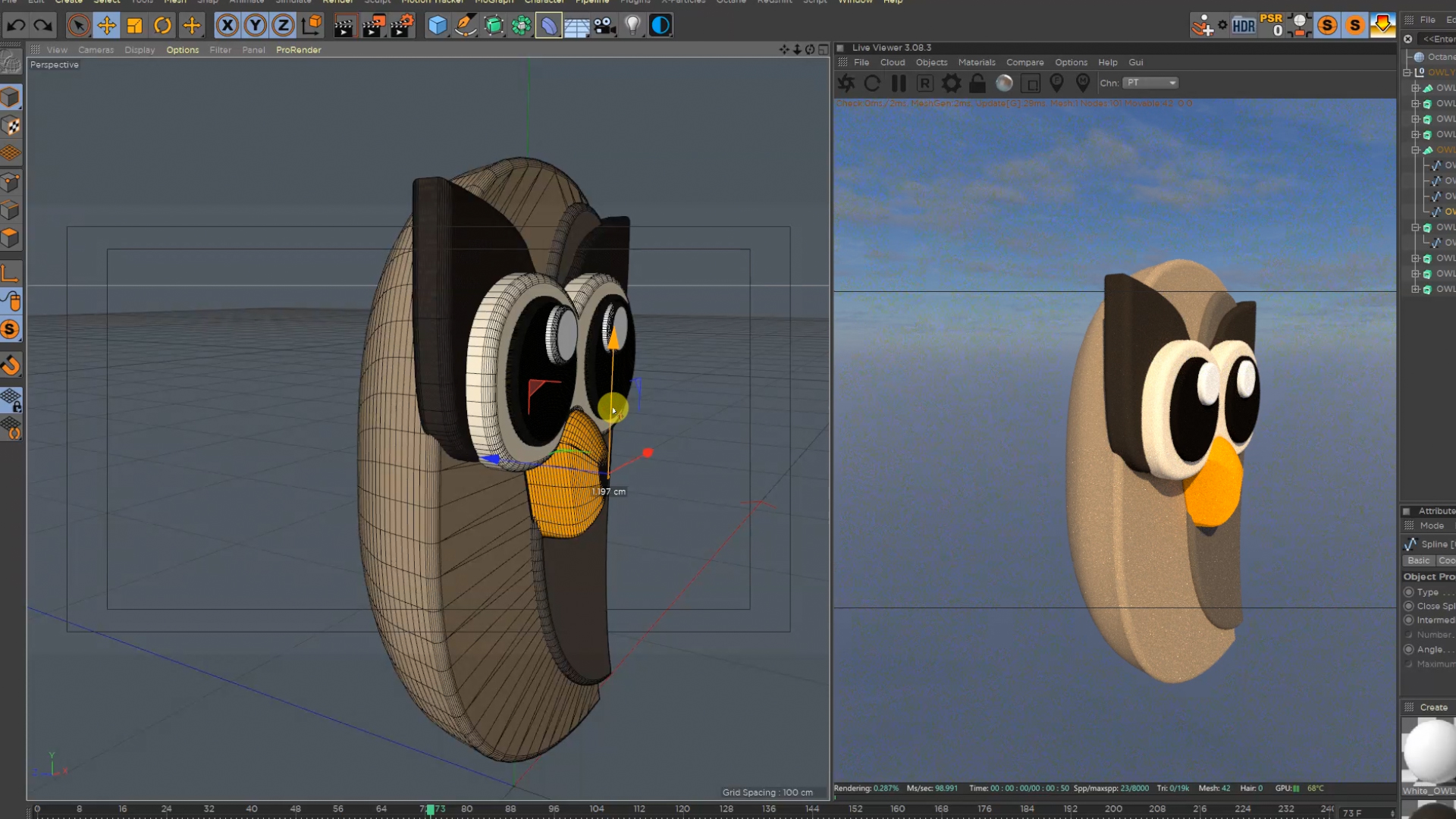Open the viewport ProRender menu
Image resolution: width=1456 pixels, height=819 pixels.
click(x=299, y=50)
